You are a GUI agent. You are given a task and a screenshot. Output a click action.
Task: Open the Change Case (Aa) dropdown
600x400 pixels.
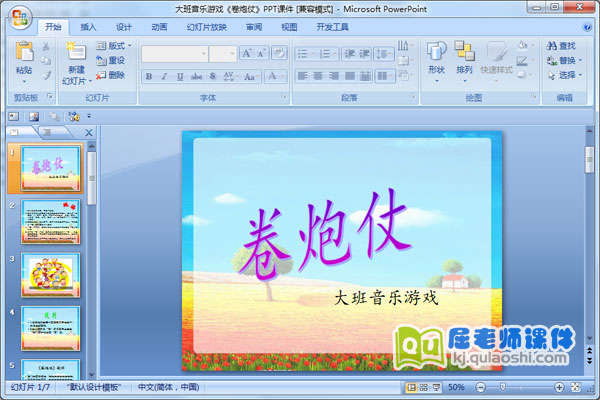point(251,77)
